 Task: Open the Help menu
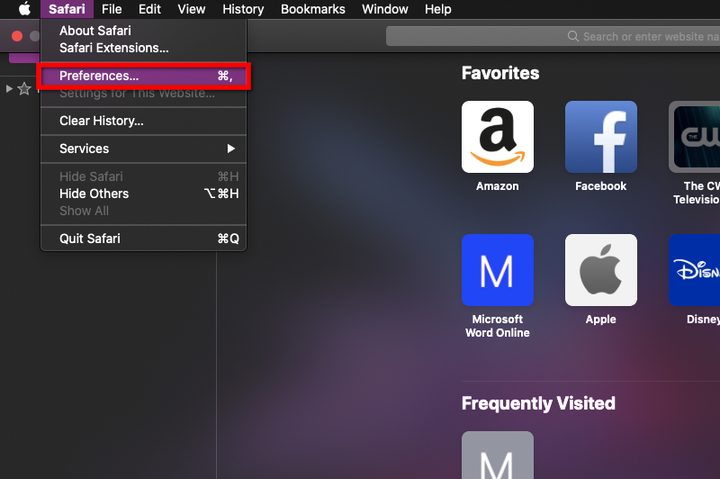pyautogui.click(x=438, y=9)
